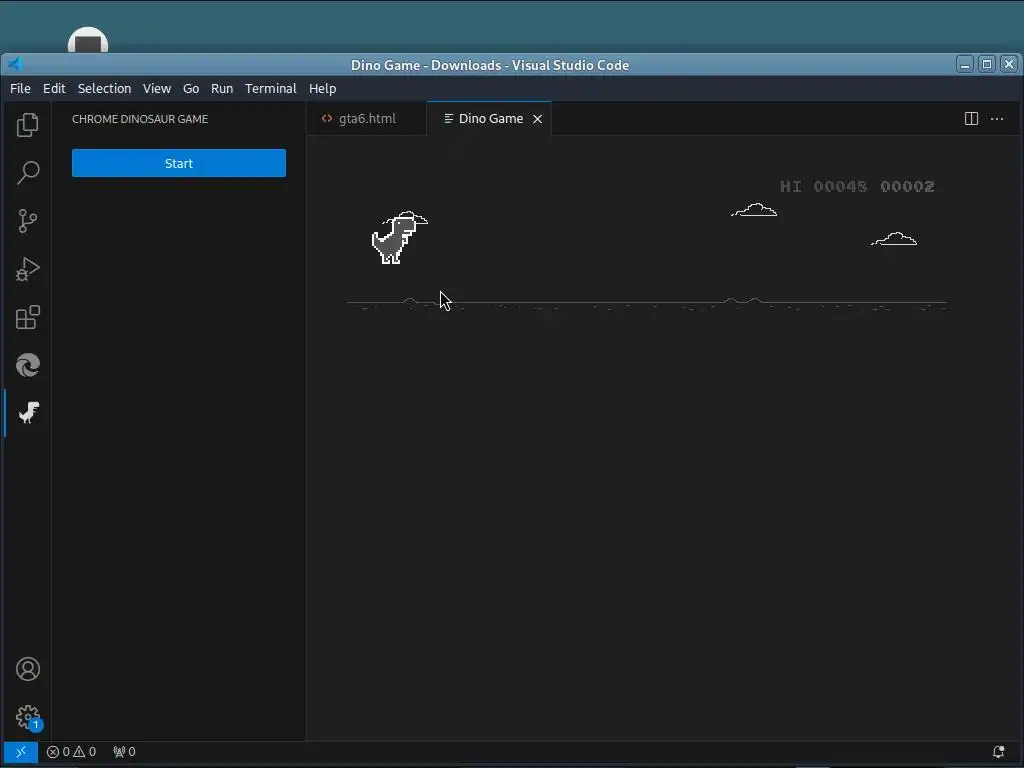Open the Explorer view in activity bar
This screenshot has width=1024, height=768.
[x=27, y=125]
